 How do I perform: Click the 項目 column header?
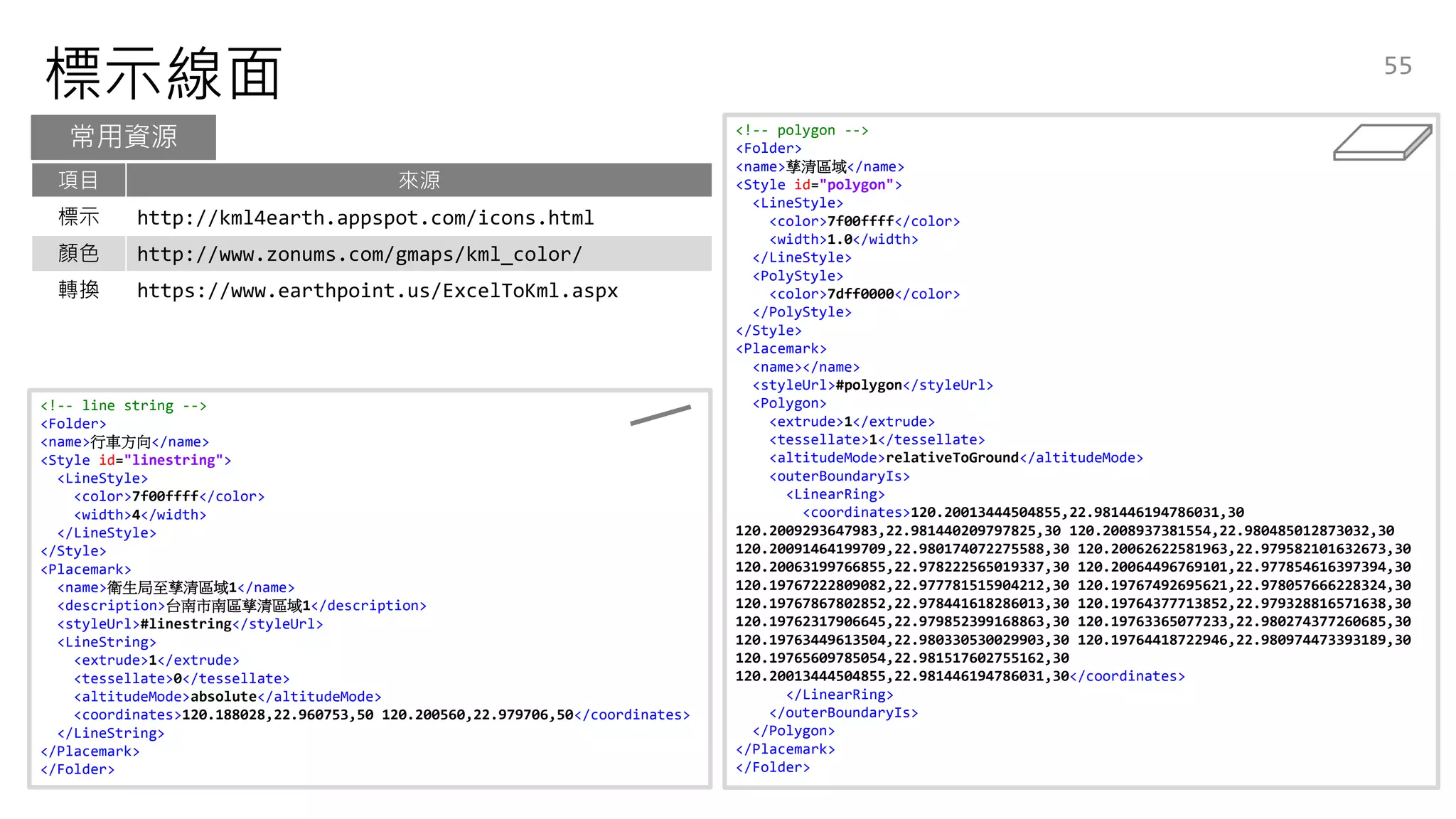tap(78, 180)
